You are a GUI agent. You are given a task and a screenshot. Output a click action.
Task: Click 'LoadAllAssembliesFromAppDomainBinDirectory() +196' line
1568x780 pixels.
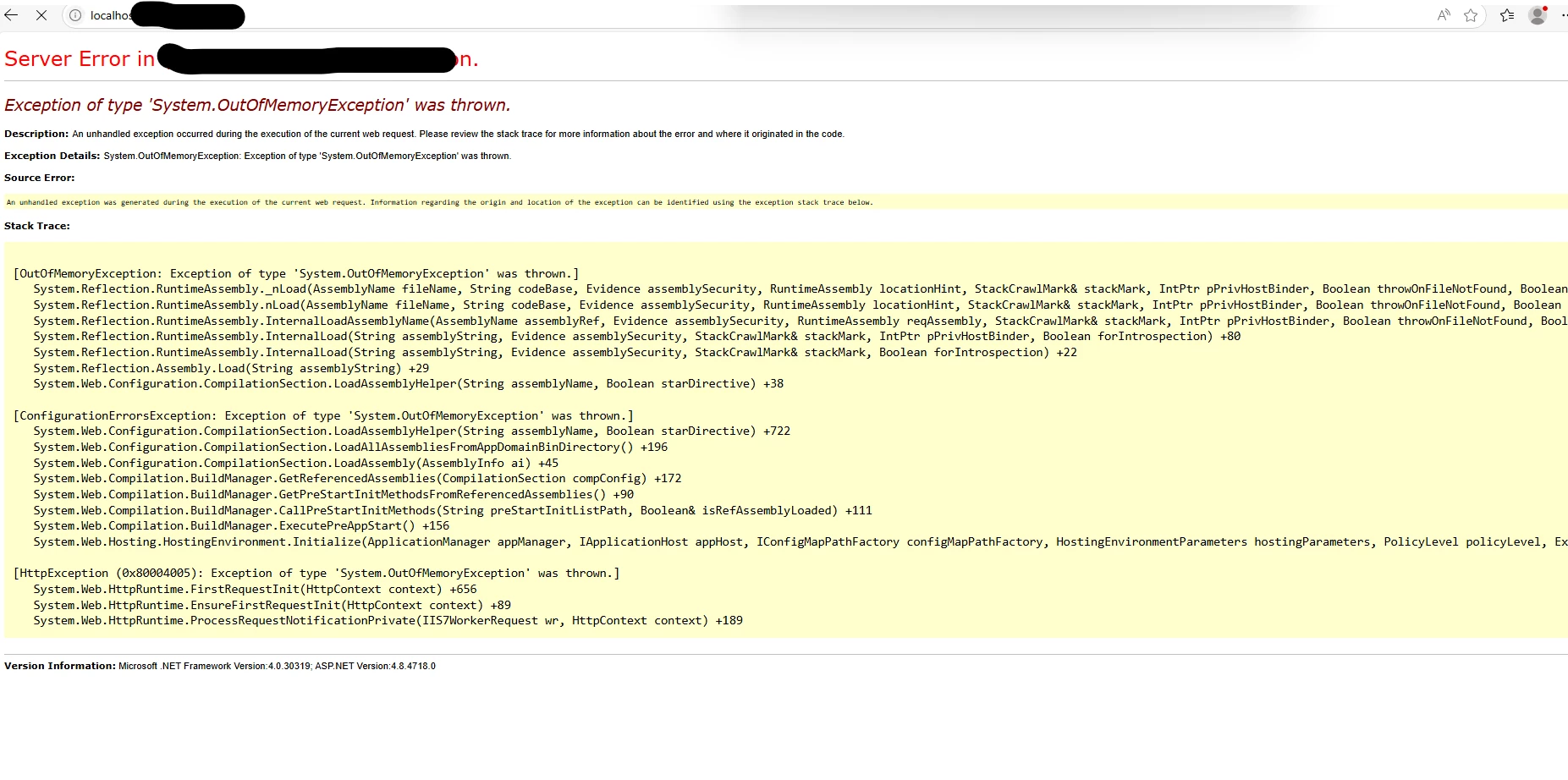click(350, 447)
